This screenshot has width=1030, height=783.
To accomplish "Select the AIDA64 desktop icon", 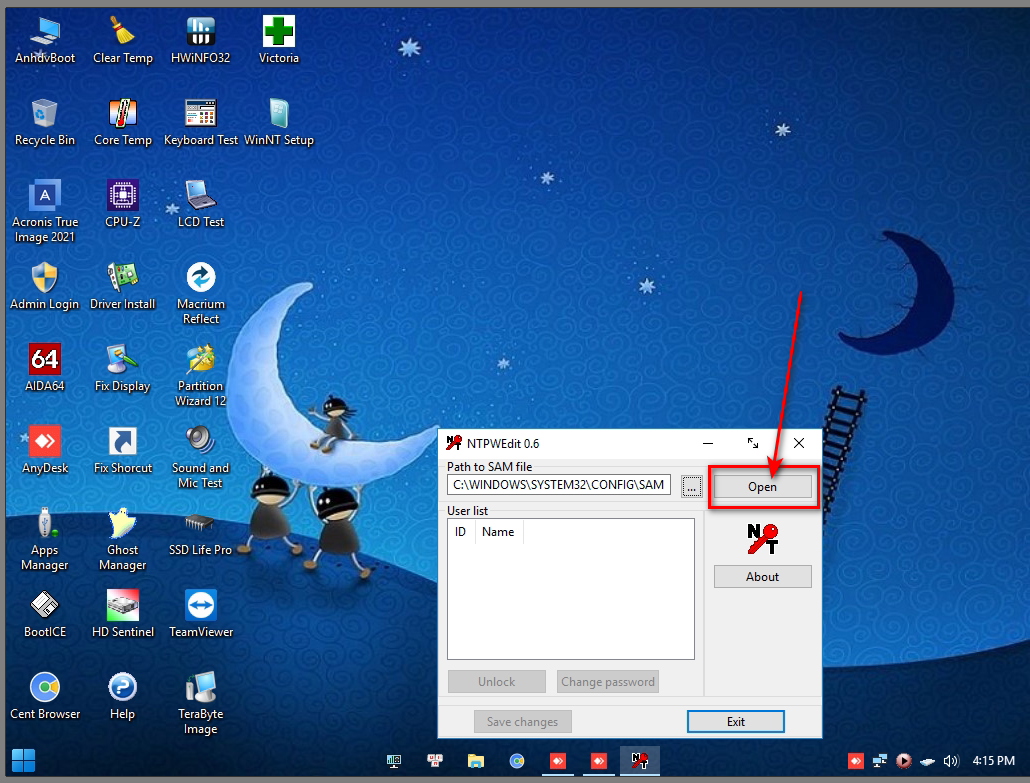I will 45,368.
